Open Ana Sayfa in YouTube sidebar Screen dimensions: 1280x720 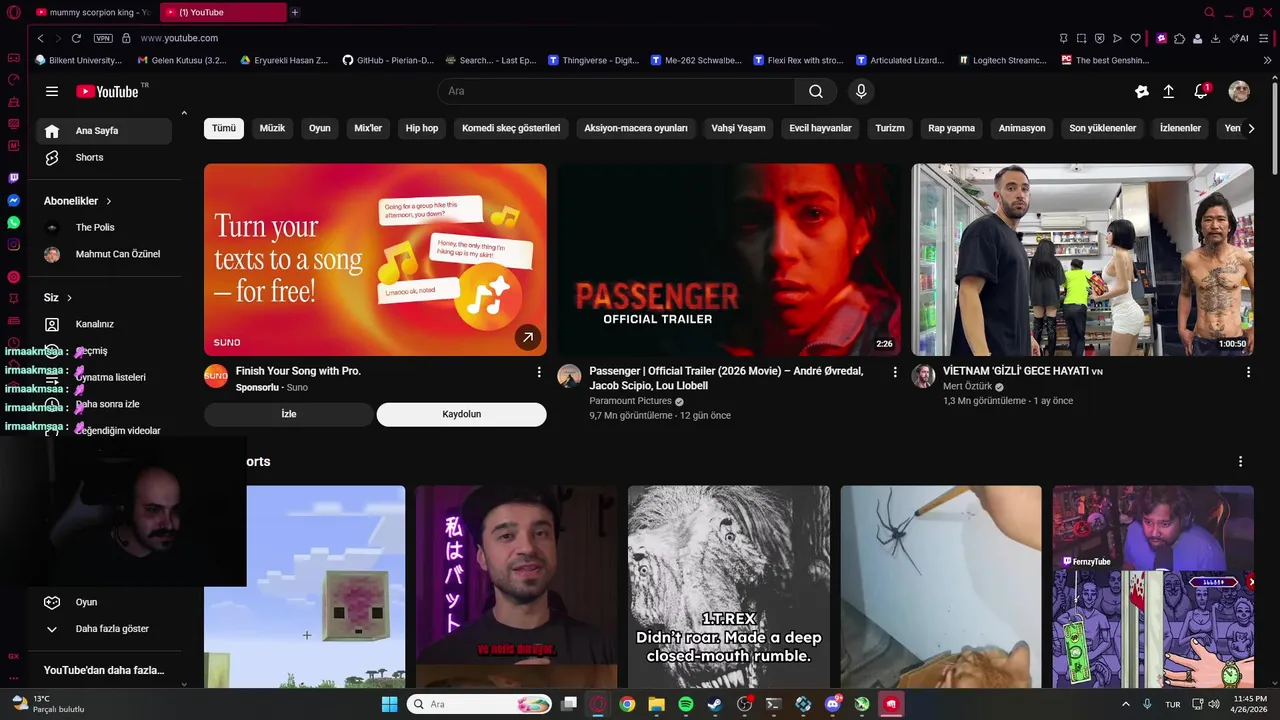tap(104, 131)
